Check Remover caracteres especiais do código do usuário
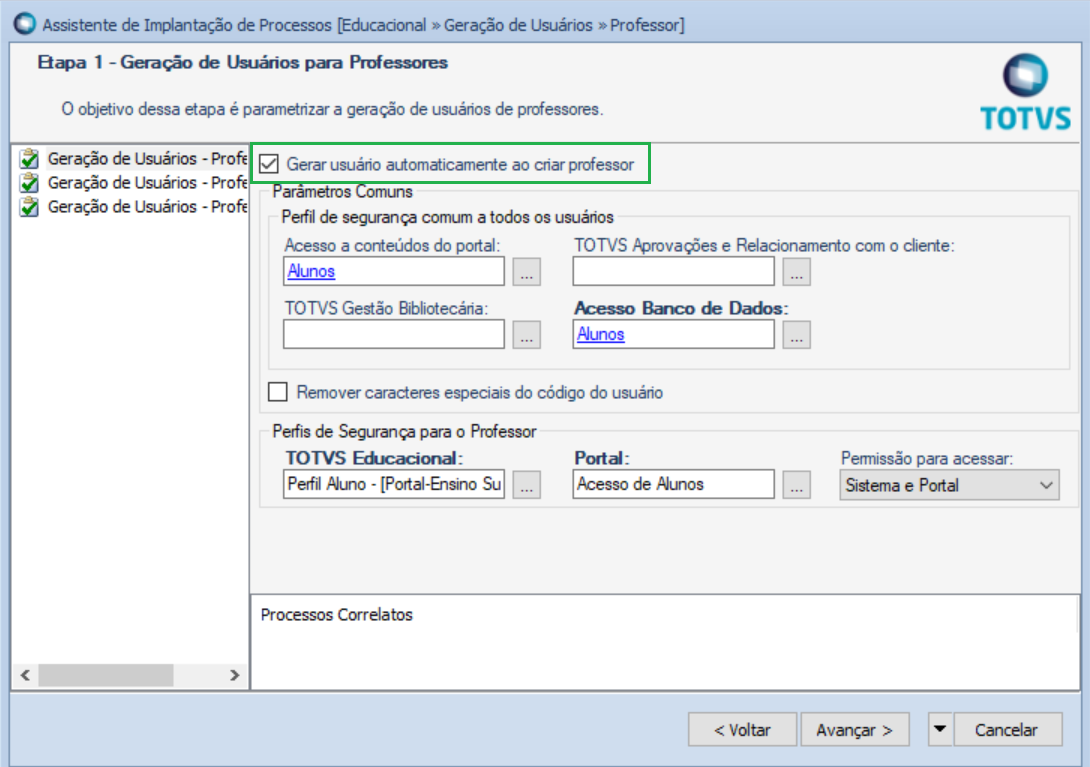Screen dimensions: 1090x767 278,391
